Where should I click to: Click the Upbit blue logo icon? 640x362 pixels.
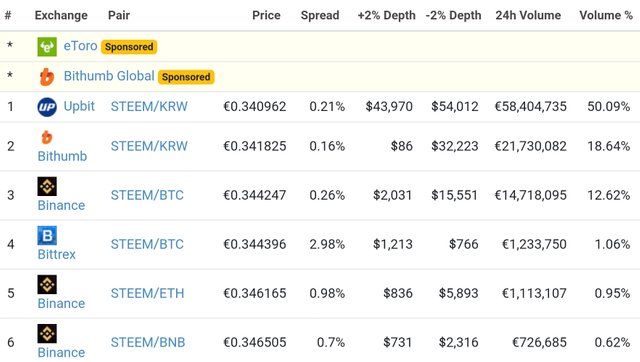pyautogui.click(x=47, y=107)
